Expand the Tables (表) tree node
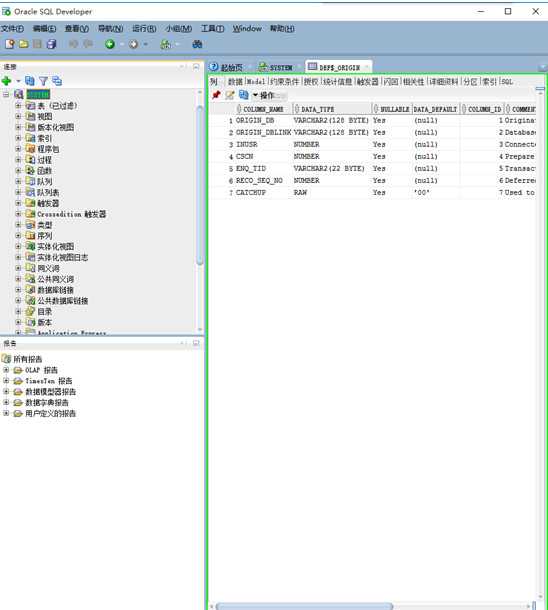The height and width of the screenshot is (610, 548). point(18,105)
